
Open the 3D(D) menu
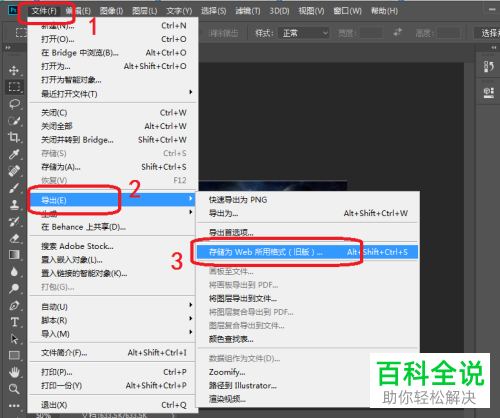pos(279,11)
